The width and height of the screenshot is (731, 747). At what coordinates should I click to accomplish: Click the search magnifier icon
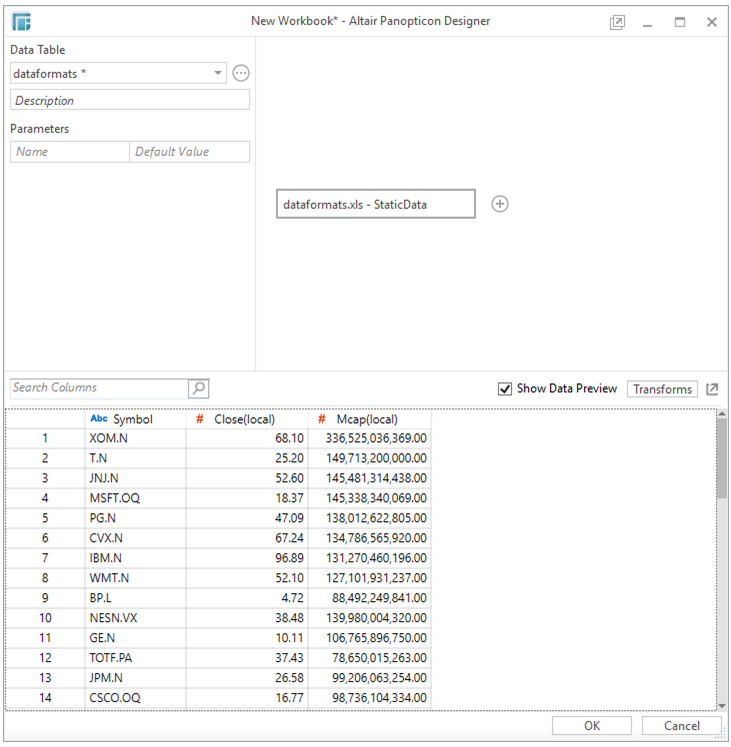click(x=198, y=388)
